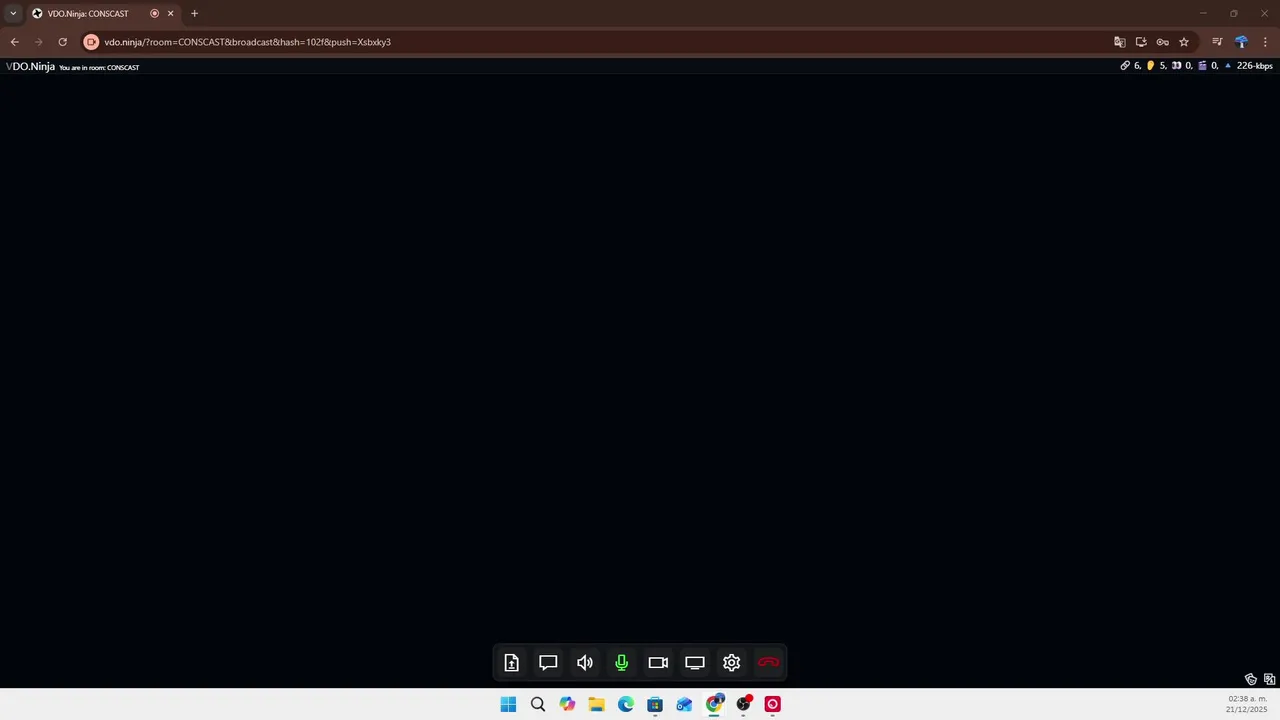Start screen sharing
The image size is (1280, 720).
[695, 662]
